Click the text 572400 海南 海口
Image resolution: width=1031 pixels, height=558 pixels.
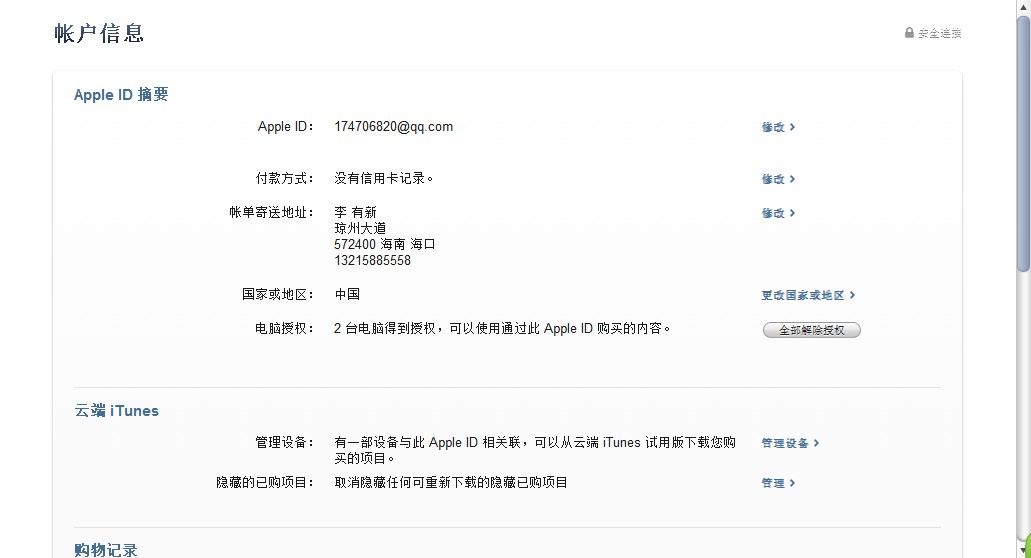[x=385, y=244]
